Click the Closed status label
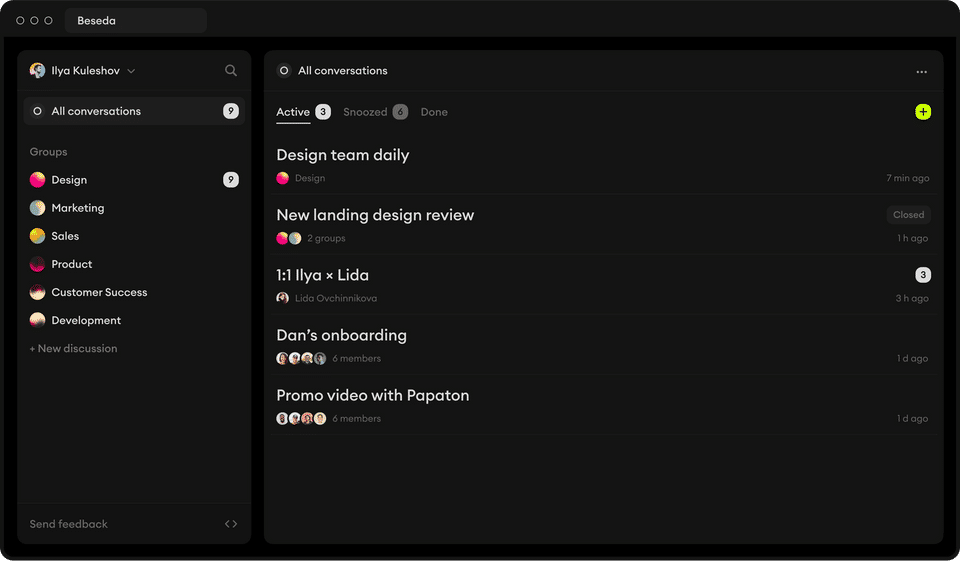This screenshot has height=561, width=960. point(909,215)
